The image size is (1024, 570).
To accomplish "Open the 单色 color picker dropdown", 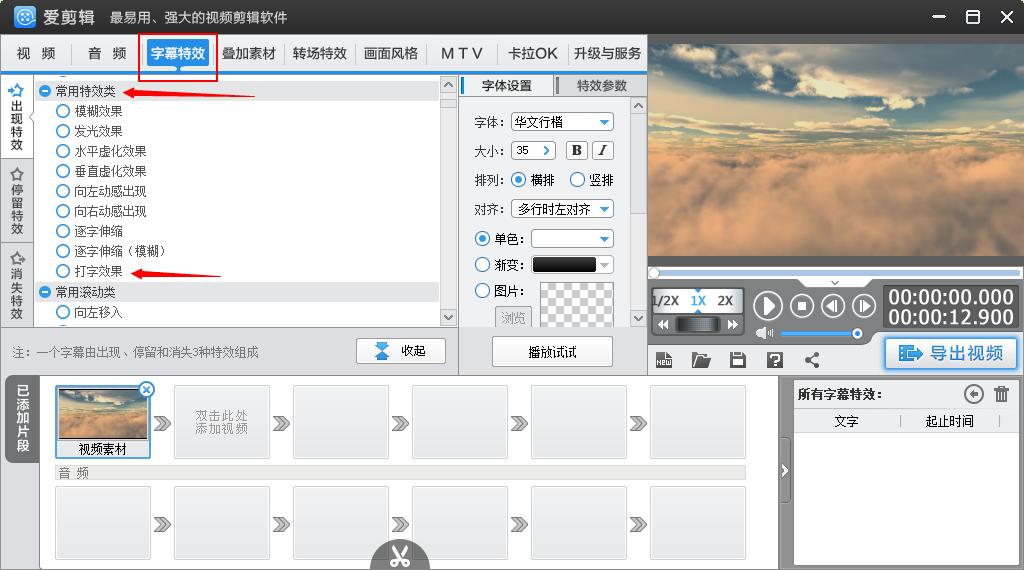I will (572, 239).
